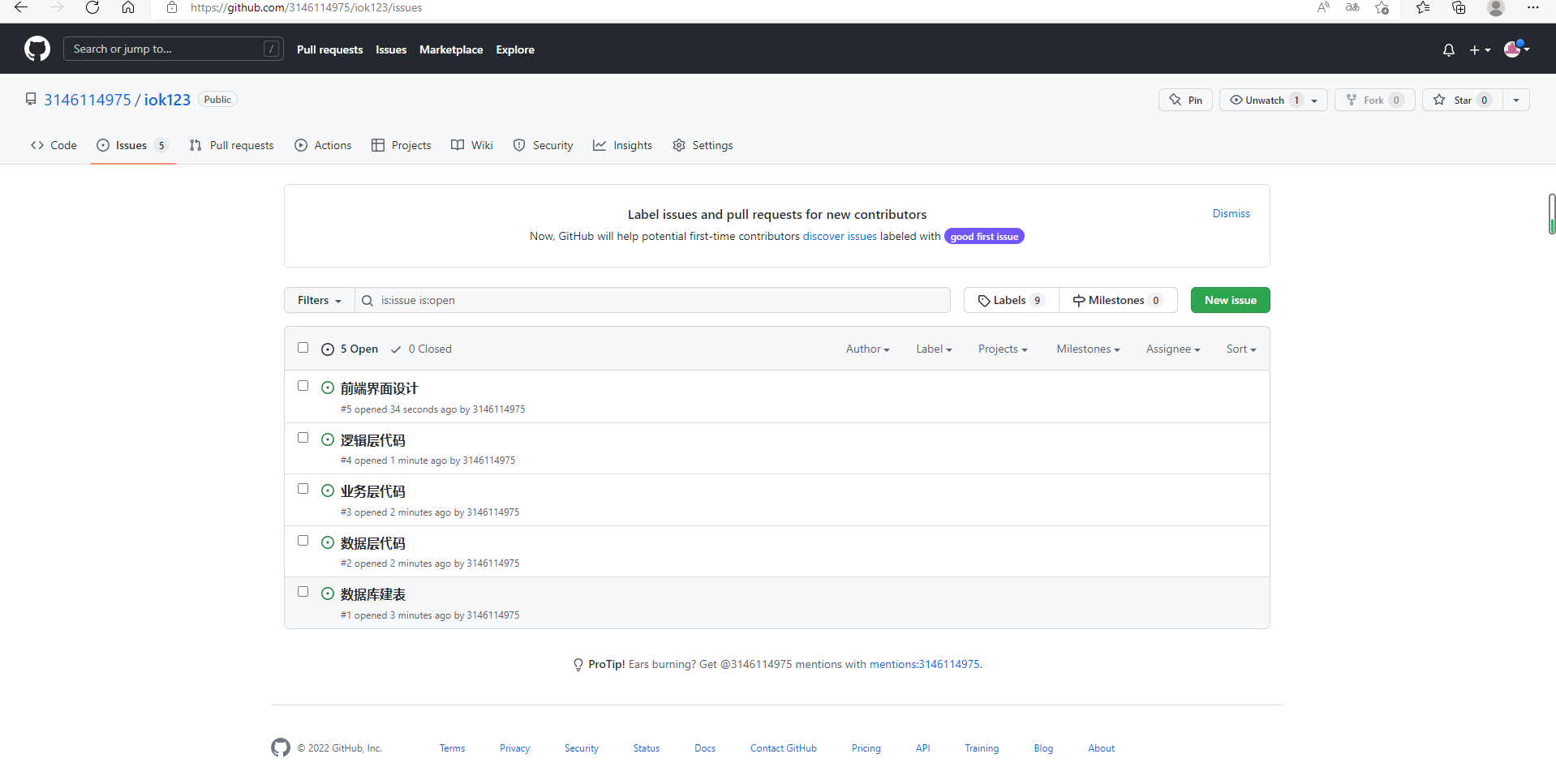Viewport: 1556px width, 784px height.
Task: Expand the Filters dropdown
Action: (319, 300)
